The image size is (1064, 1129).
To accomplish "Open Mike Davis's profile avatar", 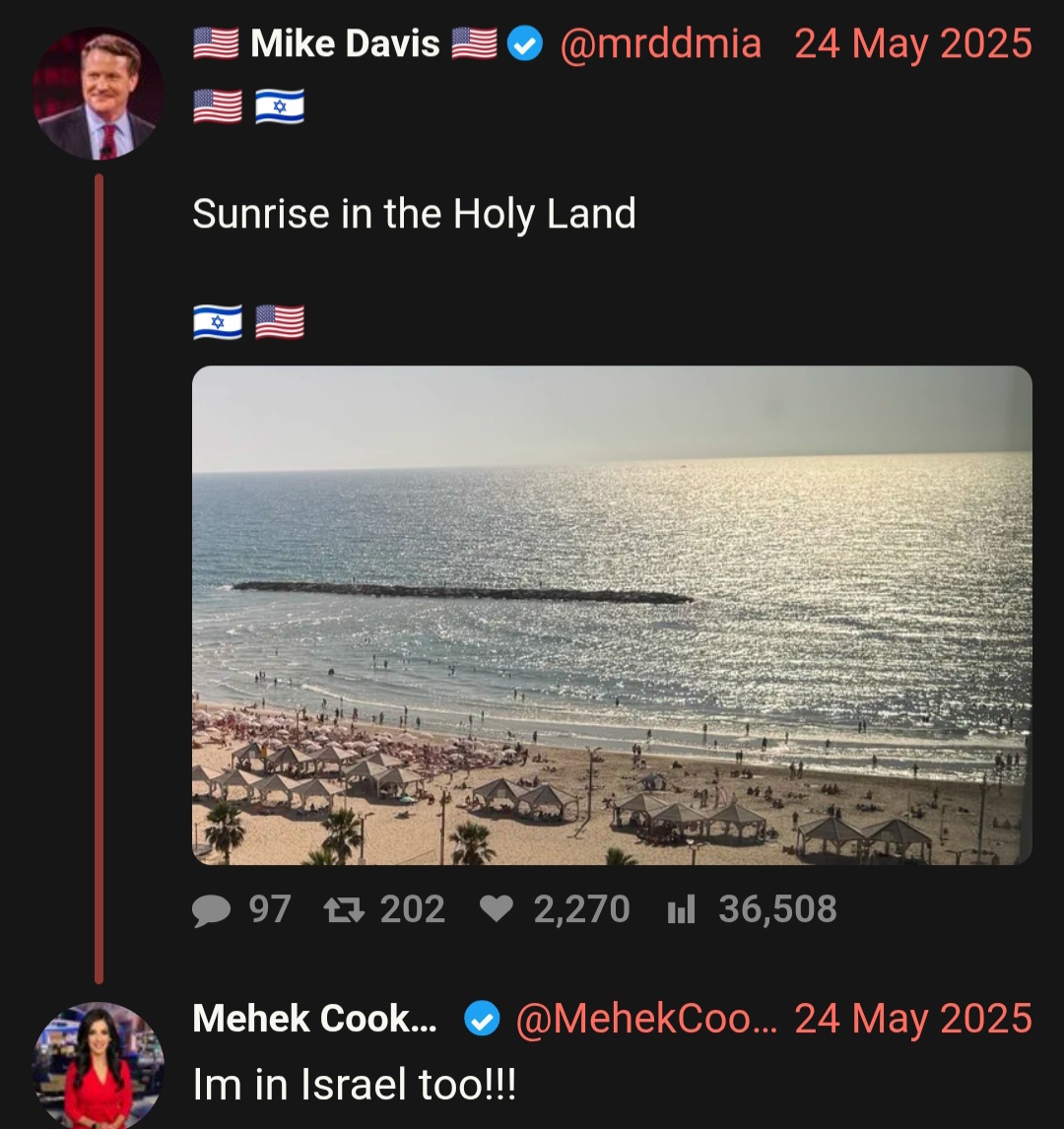I will (x=99, y=93).
